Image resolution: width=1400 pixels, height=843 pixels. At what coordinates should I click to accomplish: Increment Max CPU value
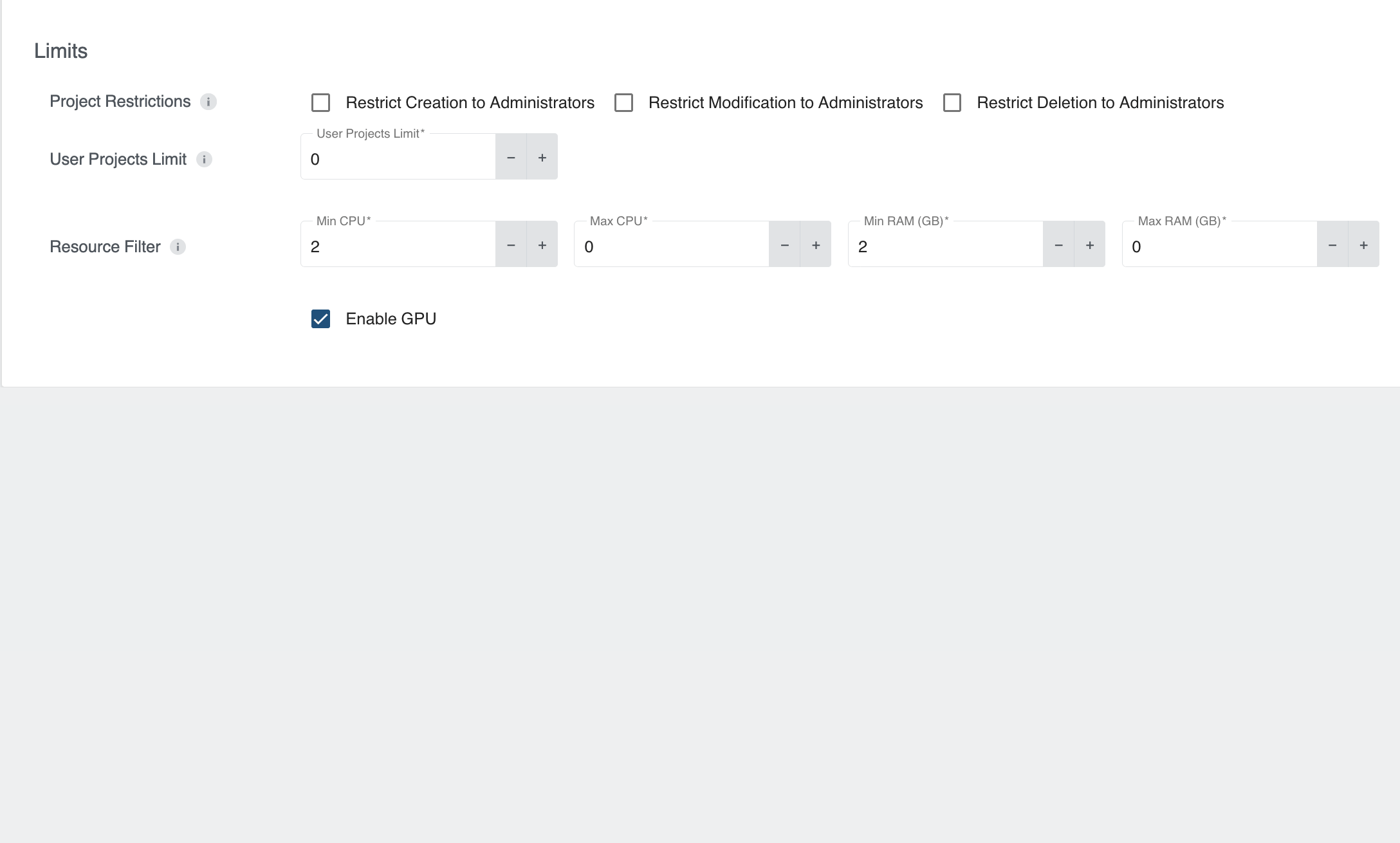pos(816,245)
